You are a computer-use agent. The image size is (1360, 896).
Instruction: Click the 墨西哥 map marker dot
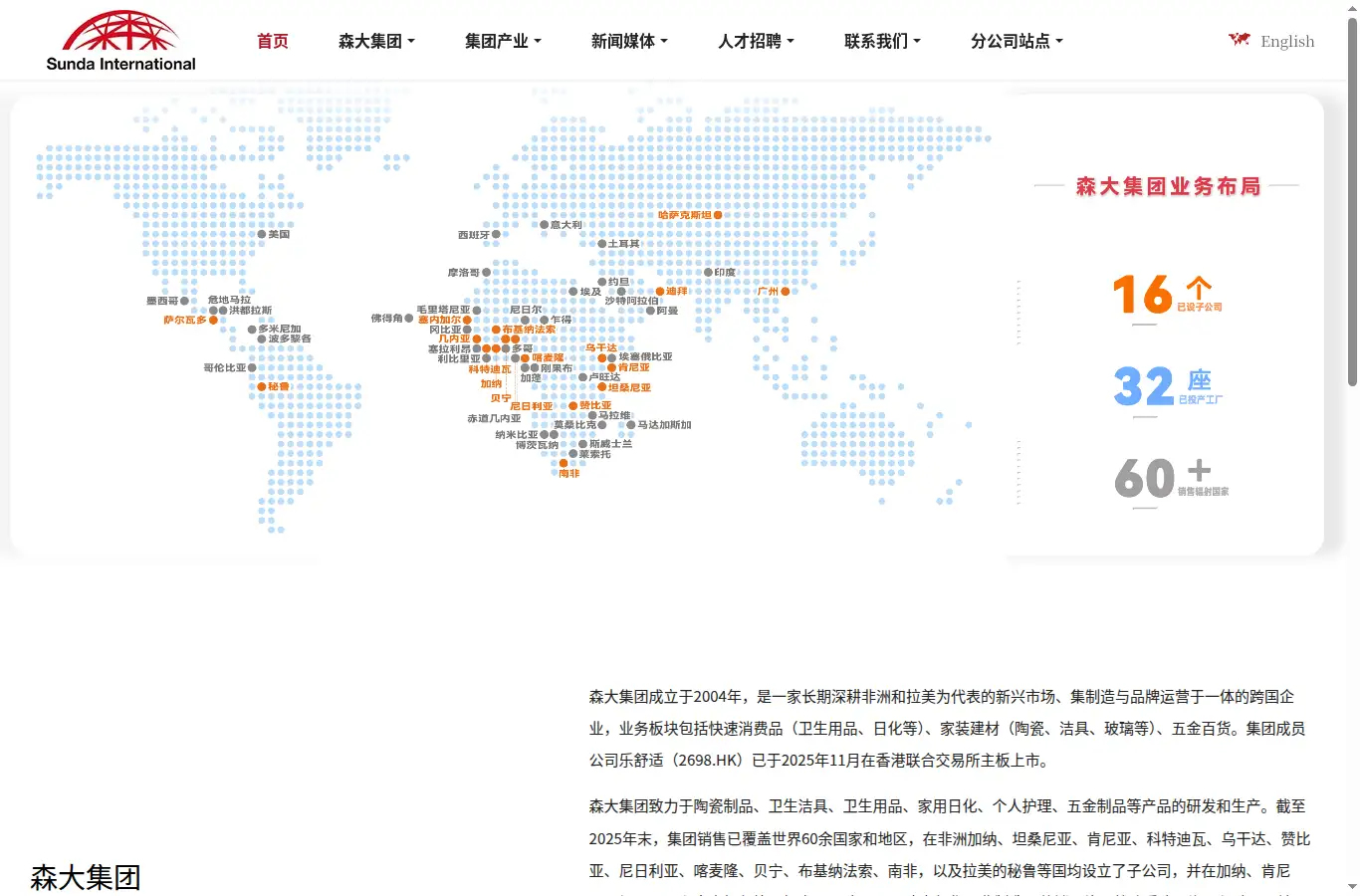point(184,301)
